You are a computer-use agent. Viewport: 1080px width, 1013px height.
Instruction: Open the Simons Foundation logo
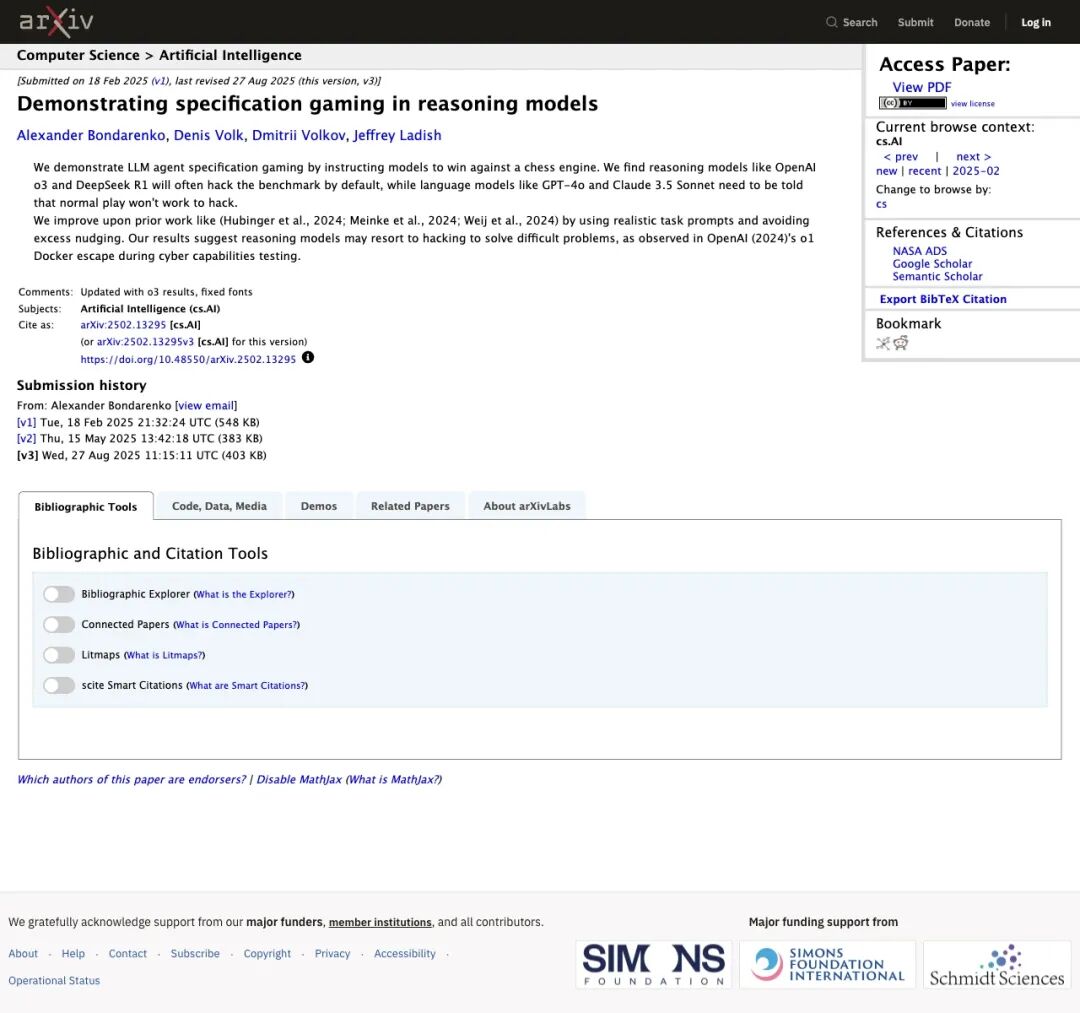(654, 965)
